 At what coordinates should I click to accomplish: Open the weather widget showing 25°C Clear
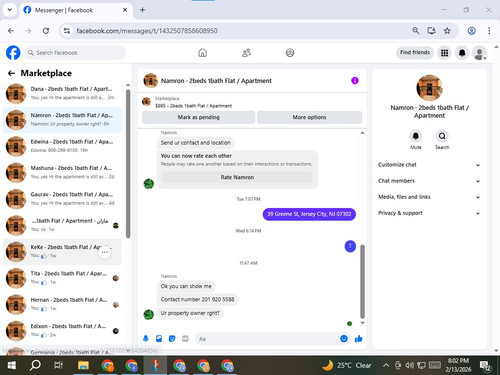347,365
